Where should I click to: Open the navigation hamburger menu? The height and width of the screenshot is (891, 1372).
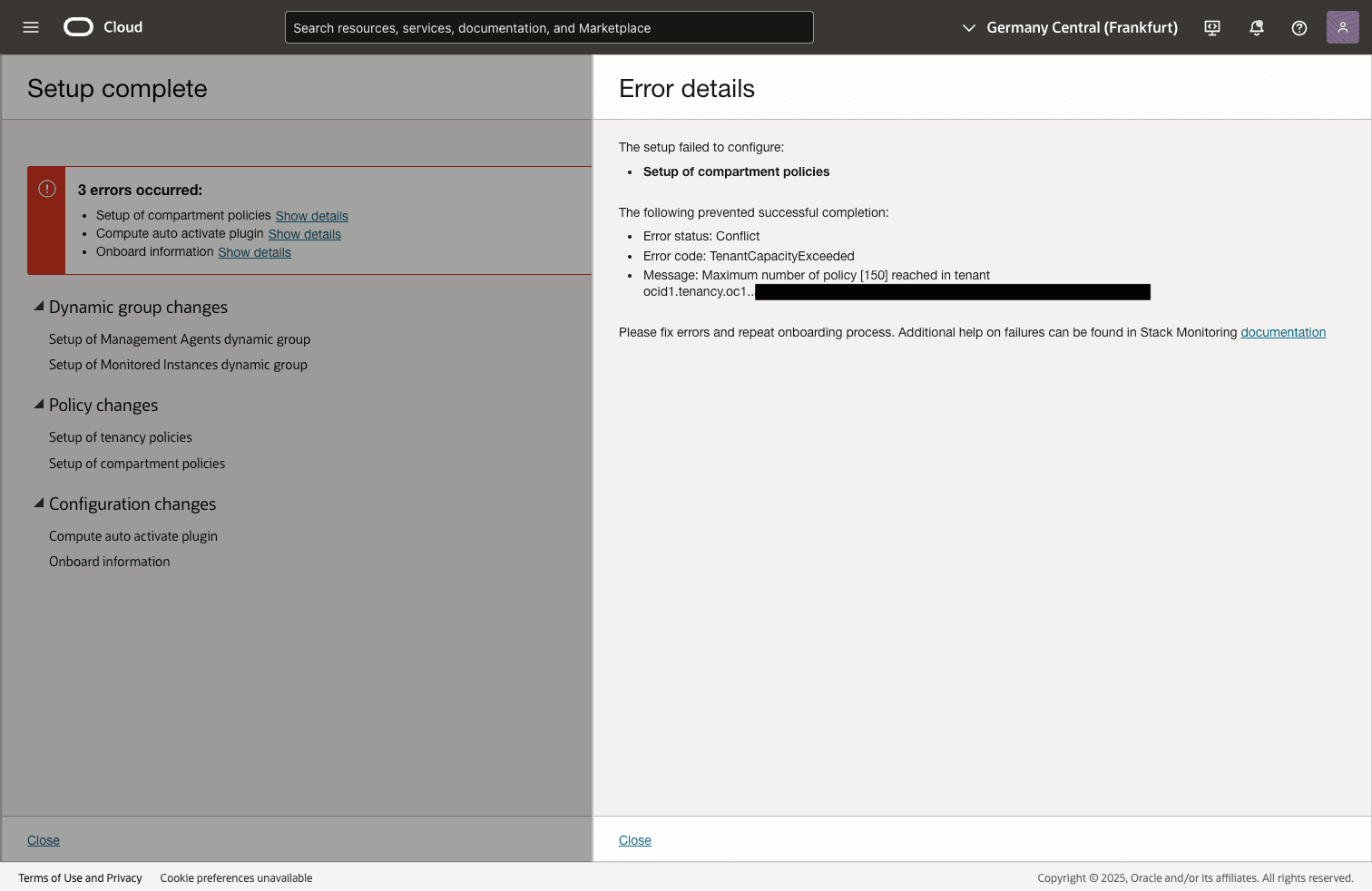click(x=30, y=26)
